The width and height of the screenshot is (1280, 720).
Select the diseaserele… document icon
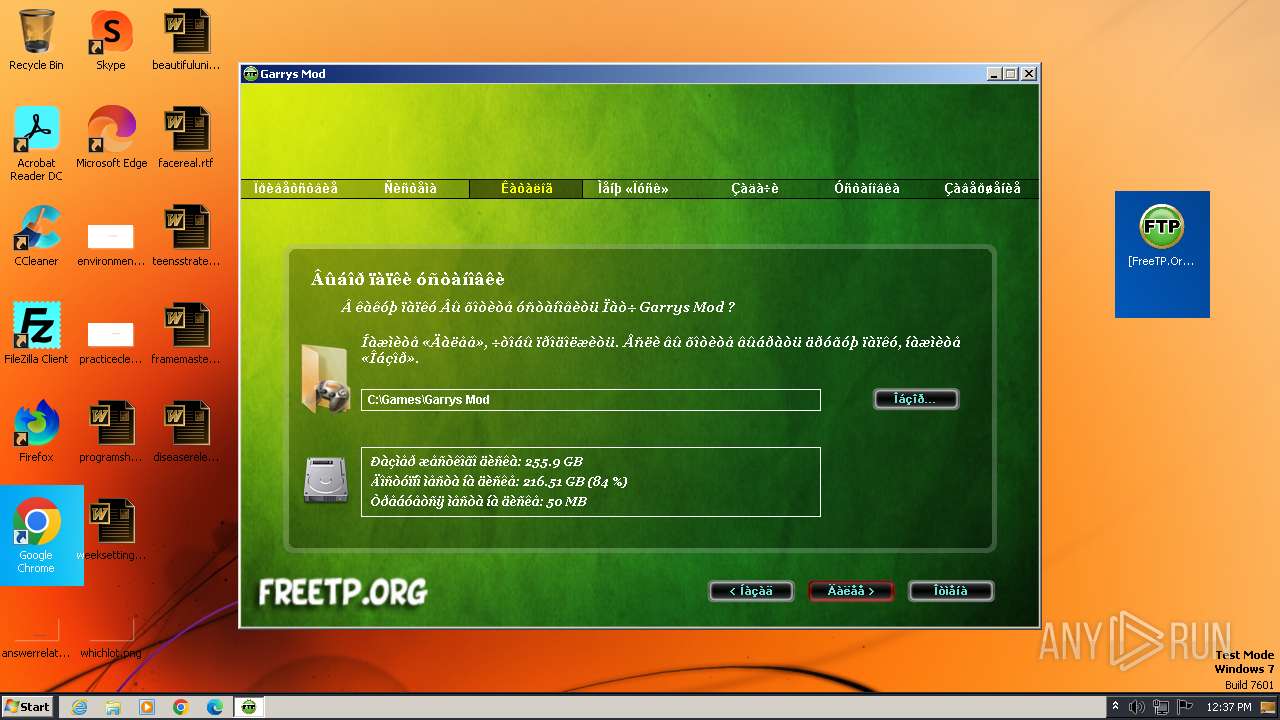click(186, 432)
